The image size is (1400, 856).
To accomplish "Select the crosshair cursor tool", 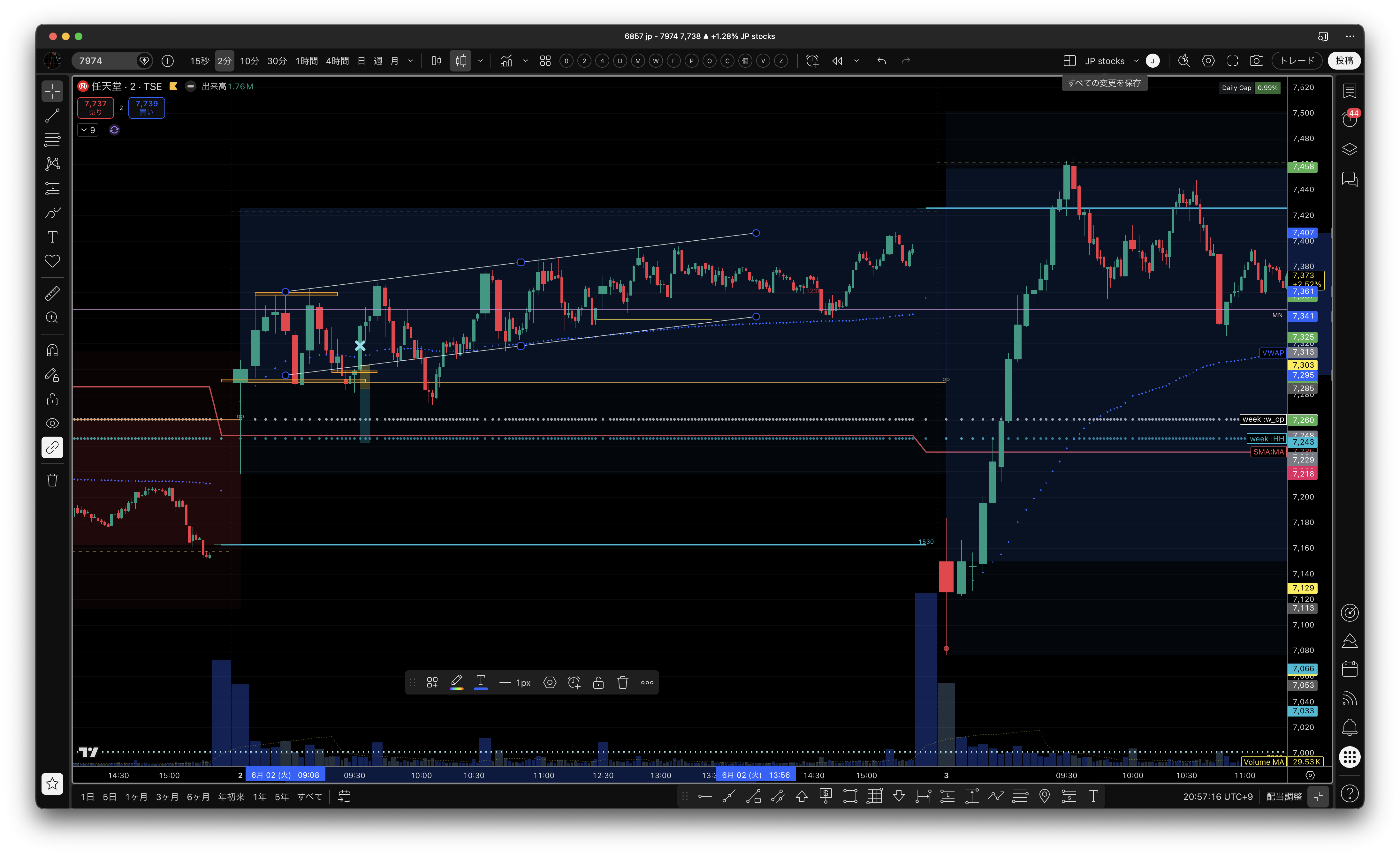I will (x=52, y=92).
